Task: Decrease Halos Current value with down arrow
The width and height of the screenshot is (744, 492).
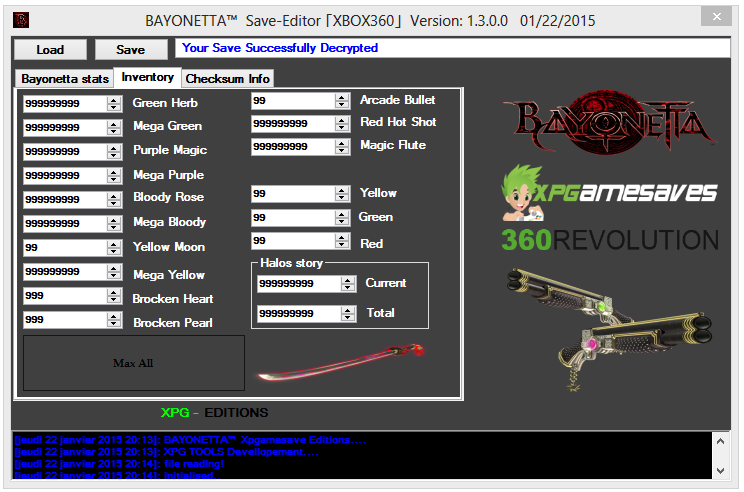Action: (348, 287)
